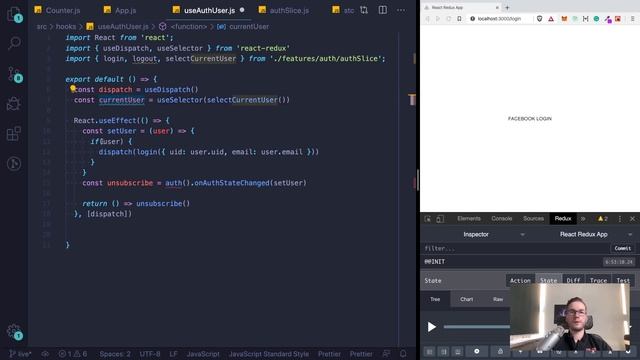Click the feedback icon in status bar

386,354
